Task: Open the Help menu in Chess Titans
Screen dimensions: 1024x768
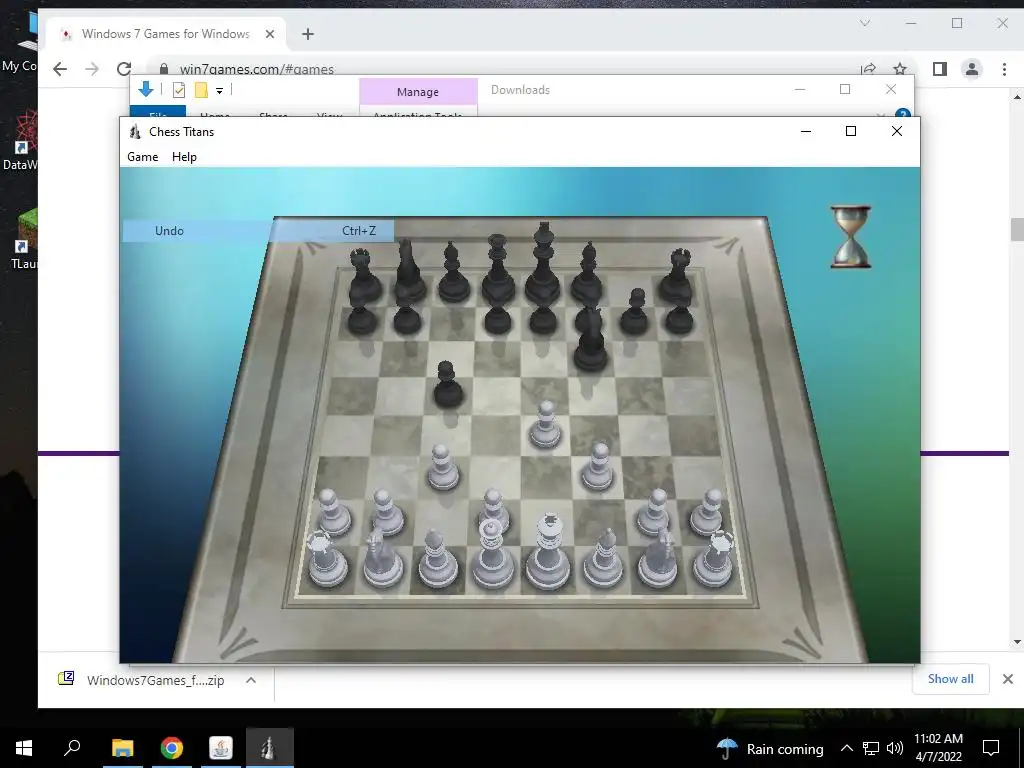Action: coord(184,157)
